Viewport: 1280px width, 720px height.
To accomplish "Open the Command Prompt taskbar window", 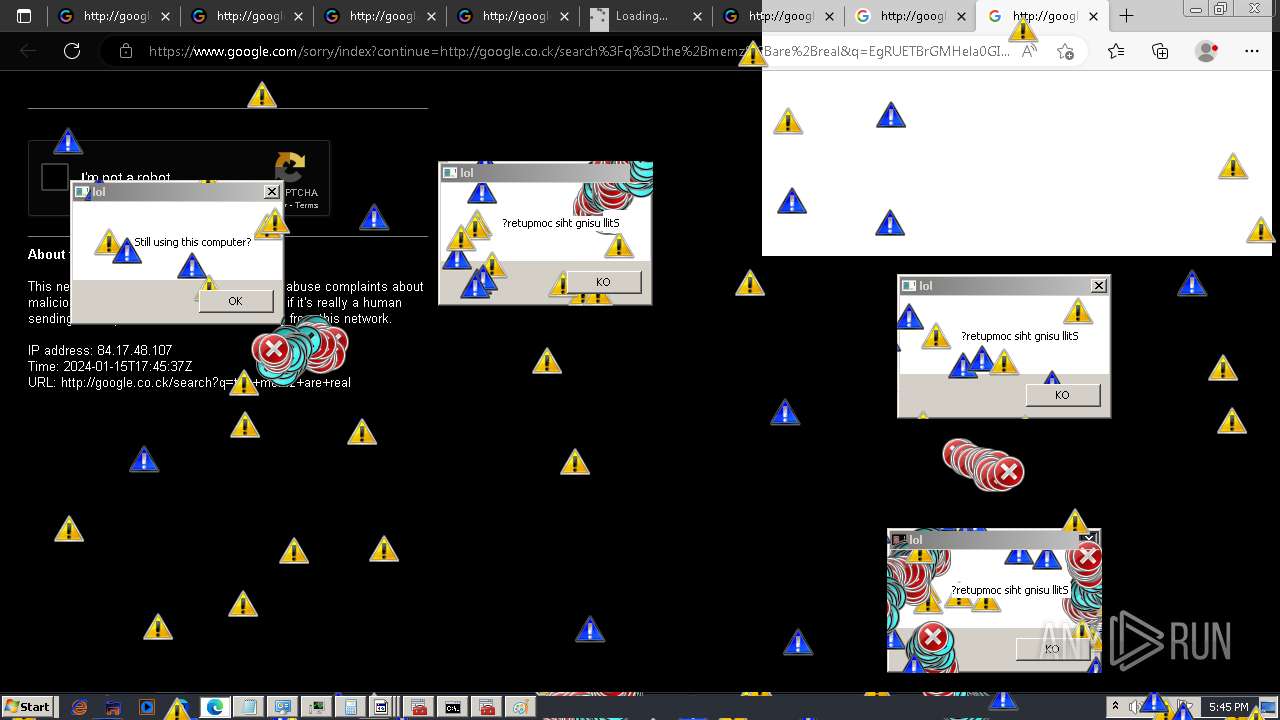I will pos(453,707).
